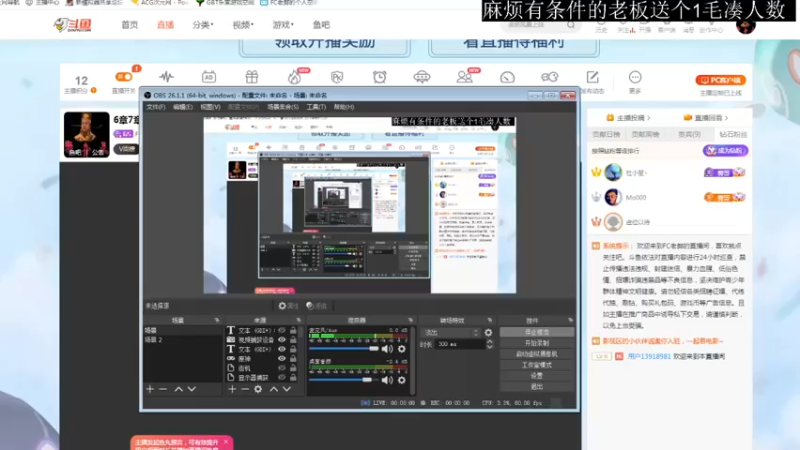Click the gift box icon
Screen dimensions: 800x450
click(252, 77)
